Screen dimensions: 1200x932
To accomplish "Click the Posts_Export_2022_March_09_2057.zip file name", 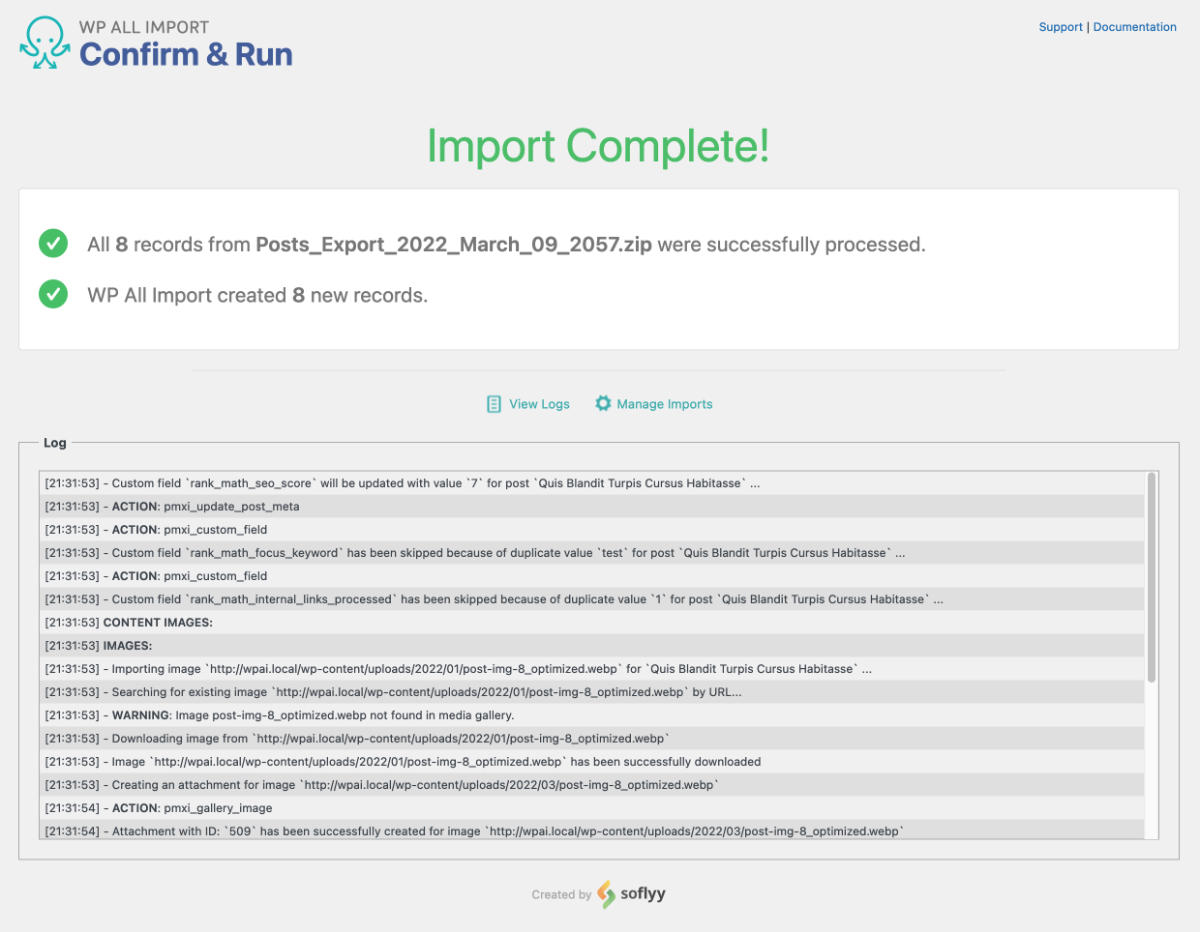I will (454, 244).
